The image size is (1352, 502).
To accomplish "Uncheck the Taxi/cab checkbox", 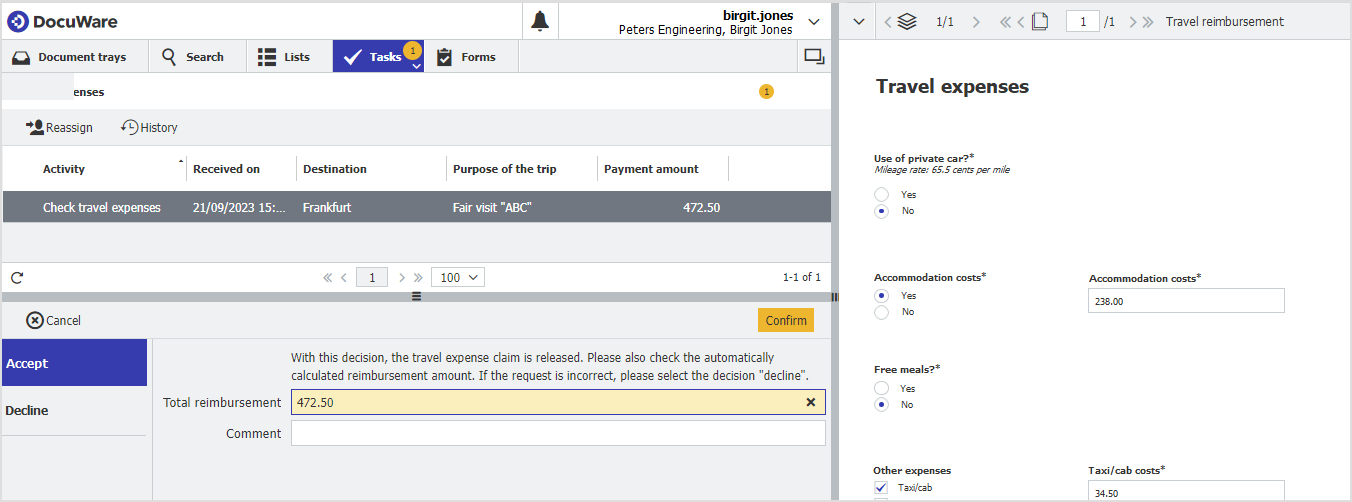I will (881, 487).
